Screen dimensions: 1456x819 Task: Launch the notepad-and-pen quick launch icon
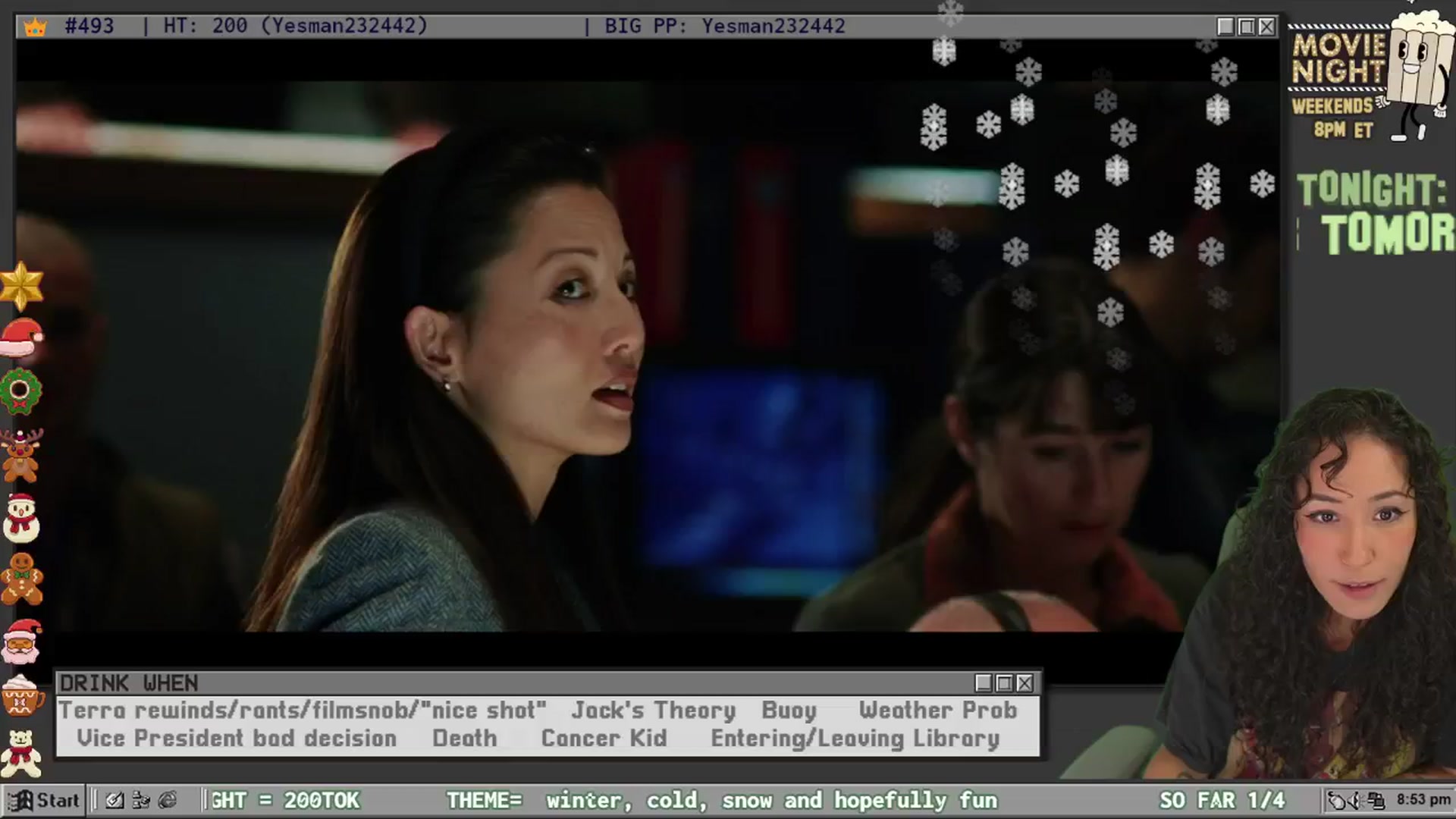click(115, 800)
